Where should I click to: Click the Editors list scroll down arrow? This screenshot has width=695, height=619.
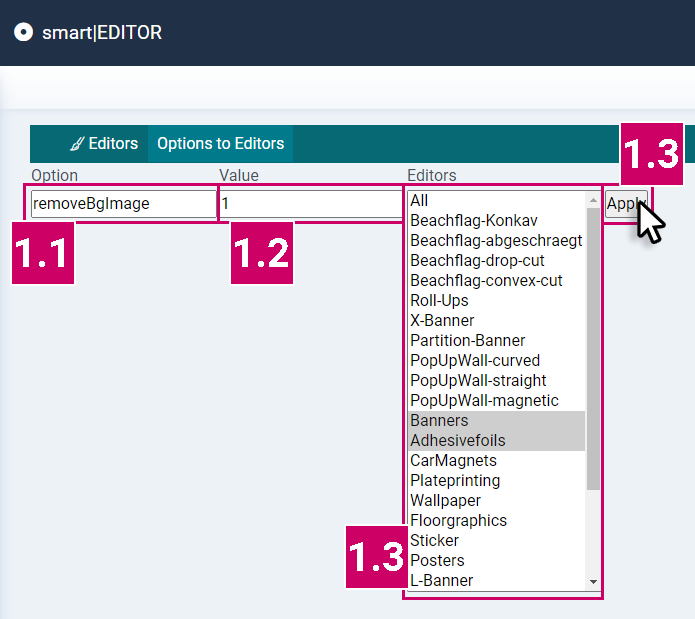click(x=593, y=582)
